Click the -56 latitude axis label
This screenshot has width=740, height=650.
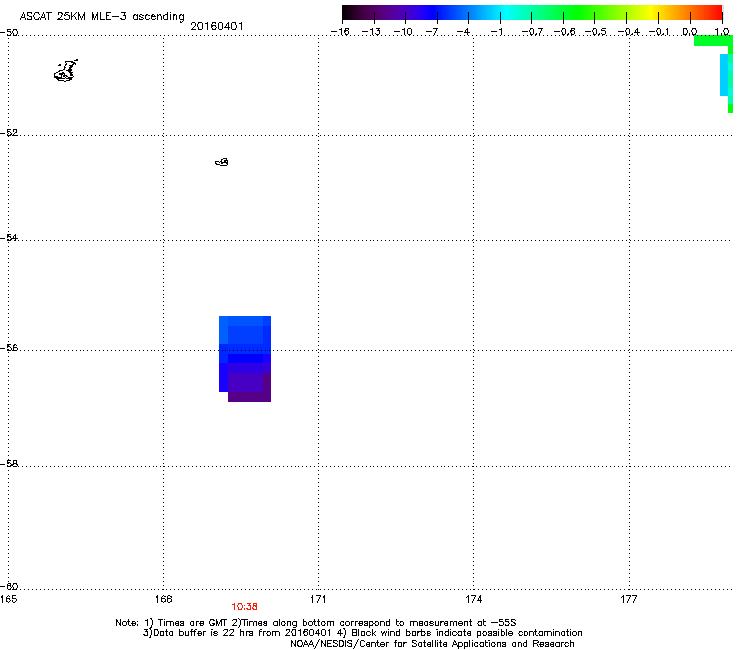(x=9, y=347)
